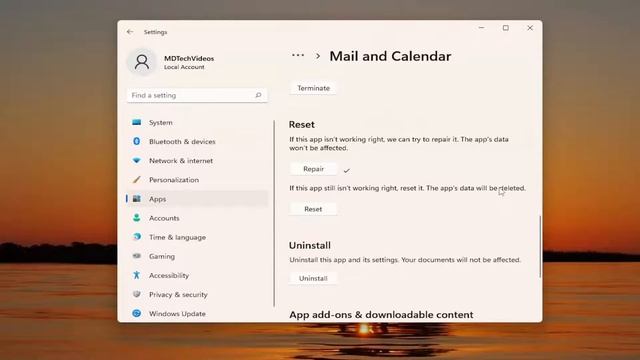Maximize the Settings window
Viewport: 640px width, 360px height.
click(x=506, y=28)
